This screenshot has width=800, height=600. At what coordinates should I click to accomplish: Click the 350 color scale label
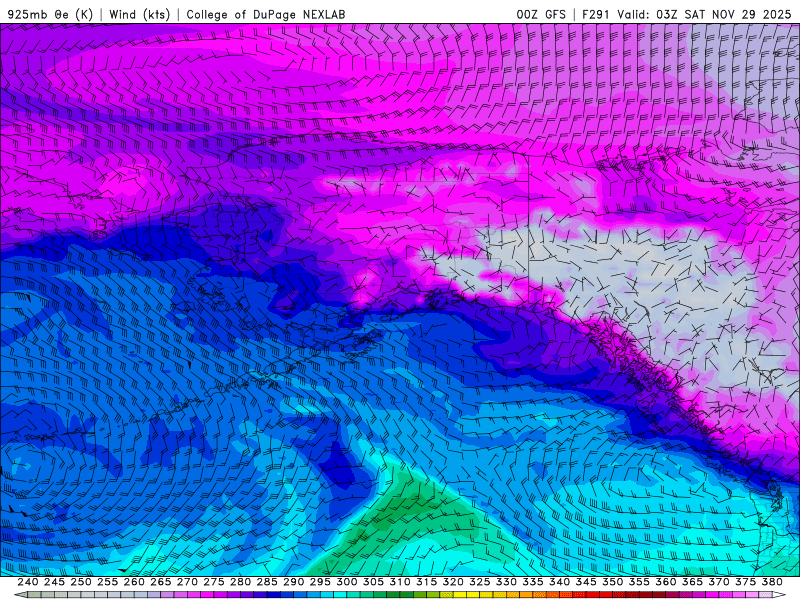[x=612, y=582]
